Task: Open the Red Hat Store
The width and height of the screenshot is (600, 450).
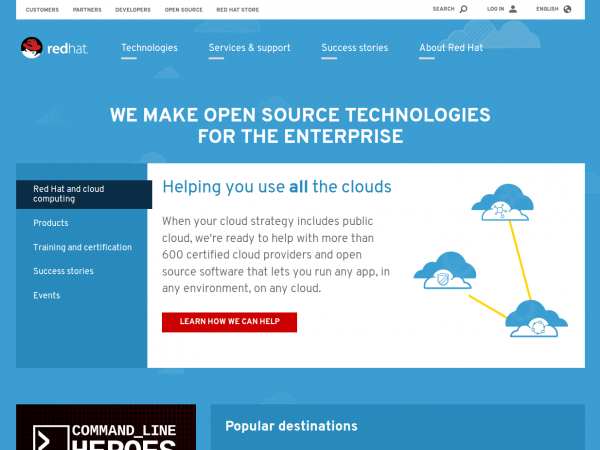Action: (x=238, y=10)
